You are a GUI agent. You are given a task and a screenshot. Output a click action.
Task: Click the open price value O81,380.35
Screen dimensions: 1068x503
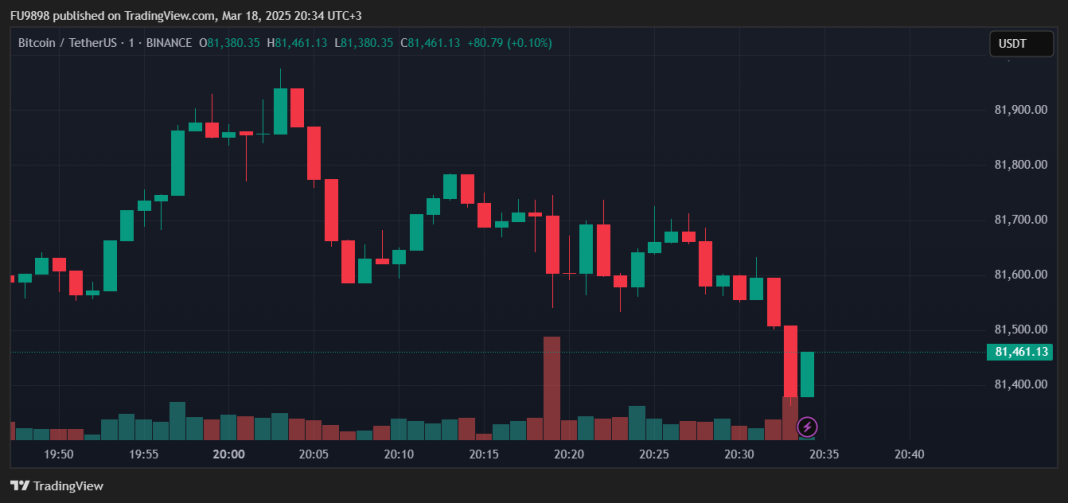pyautogui.click(x=229, y=43)
